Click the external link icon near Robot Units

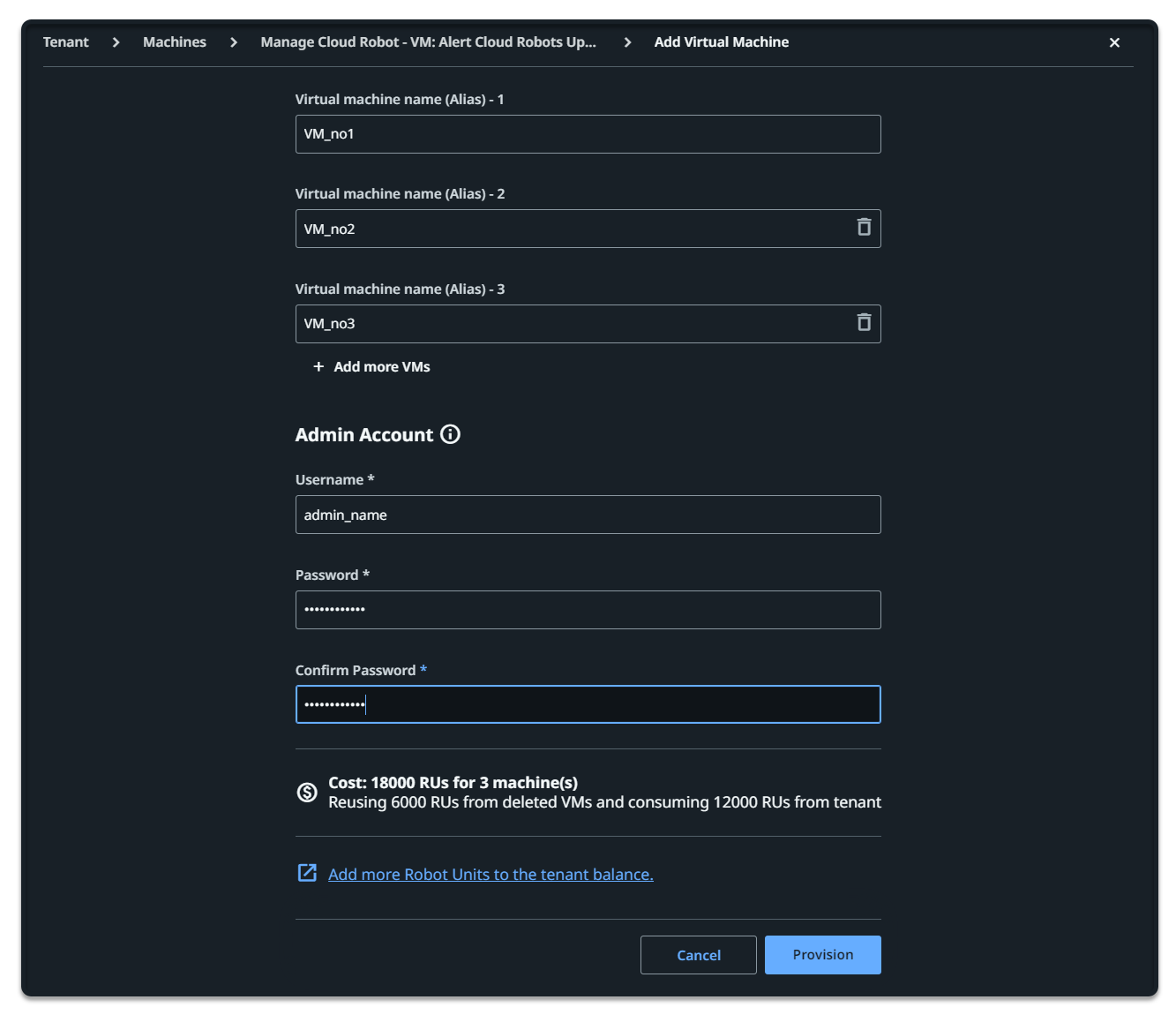307,873
